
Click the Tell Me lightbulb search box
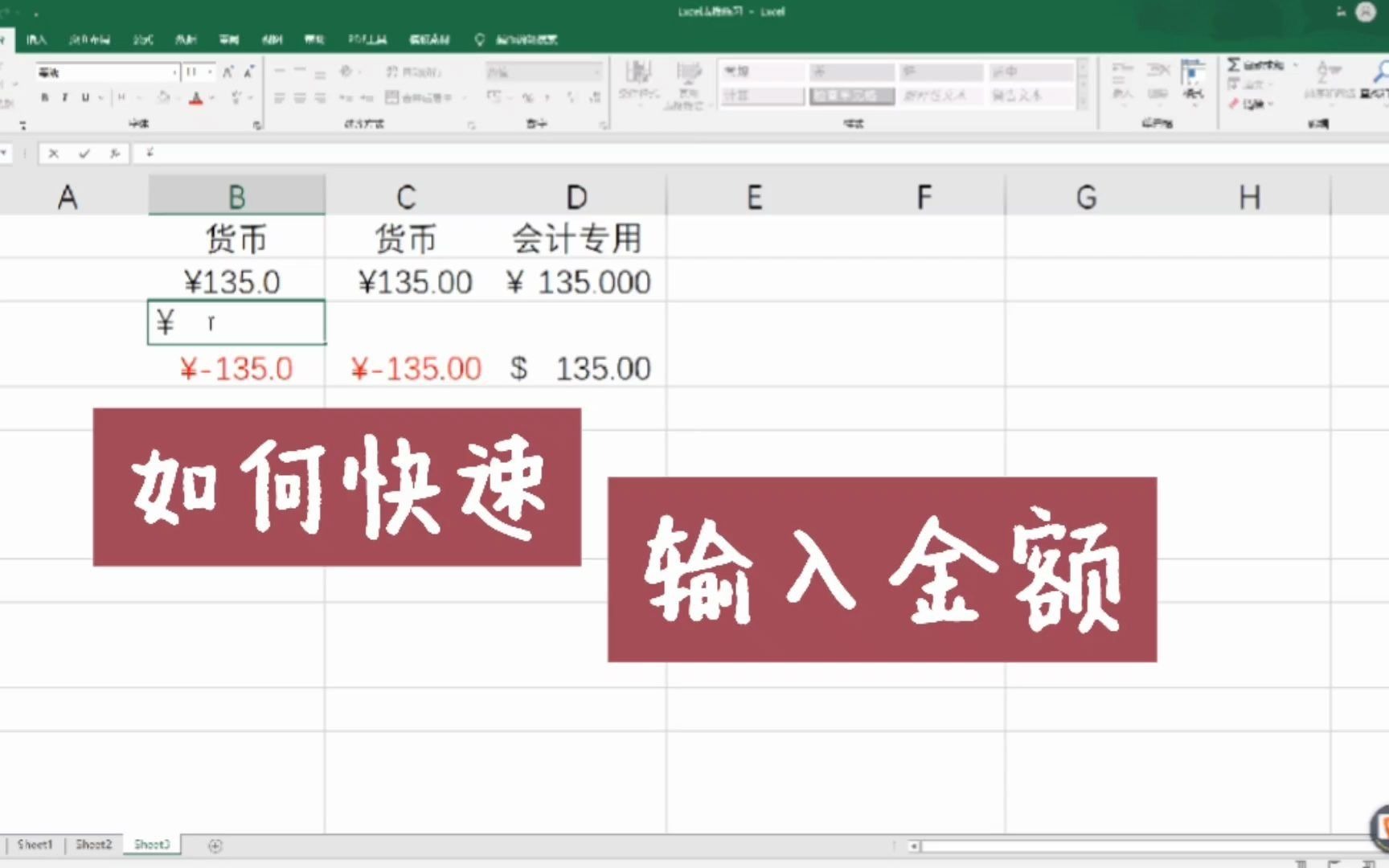(516, 39)
